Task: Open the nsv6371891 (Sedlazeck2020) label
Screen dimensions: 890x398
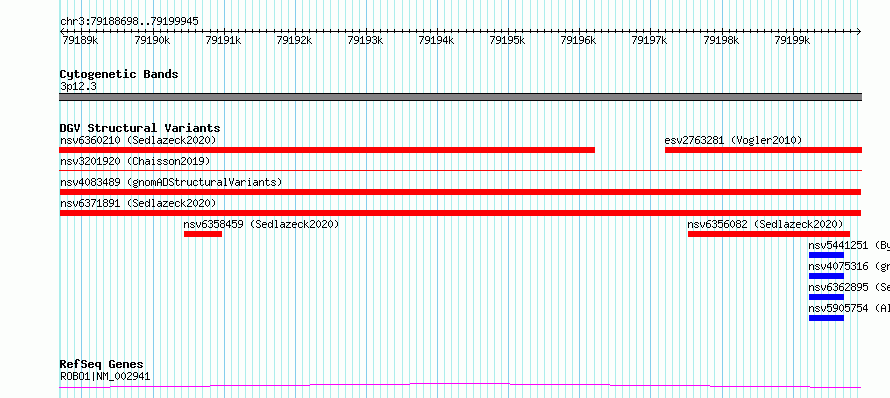Action: click(x=138, y=203)
